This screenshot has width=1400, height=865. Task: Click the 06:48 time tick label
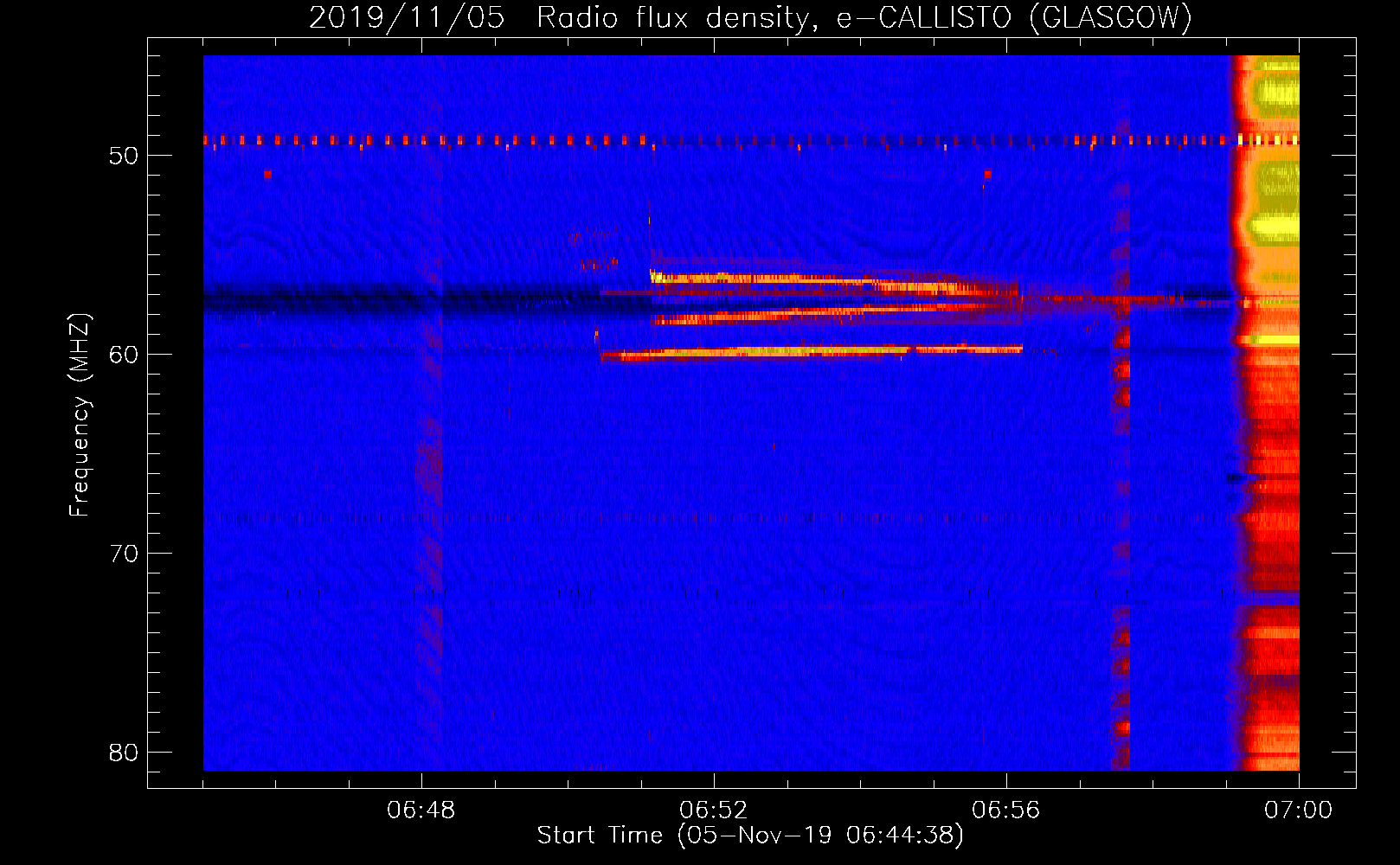[421, 811]
